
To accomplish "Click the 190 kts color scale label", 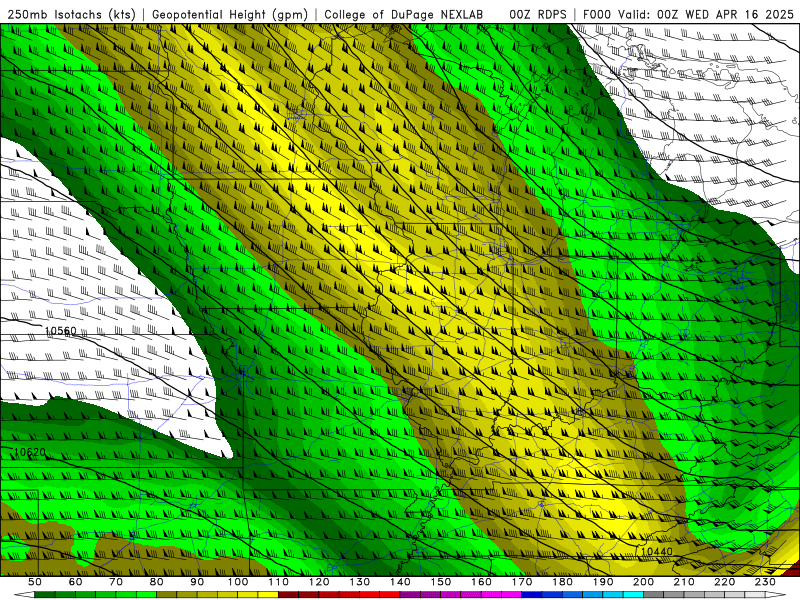I will pos(603,582).
